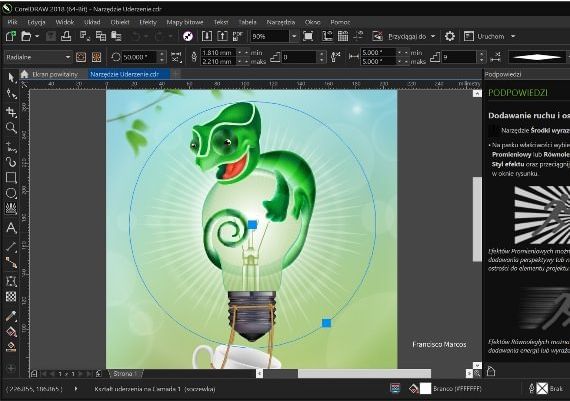
Task: Select the Transparency checkerboard tool
Action: [x=11, y=297]
